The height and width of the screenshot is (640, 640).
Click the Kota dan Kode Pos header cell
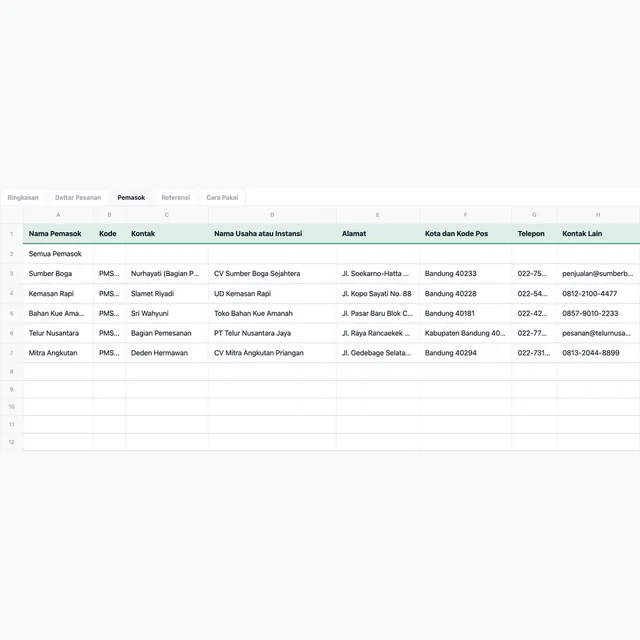click(465, 233)
